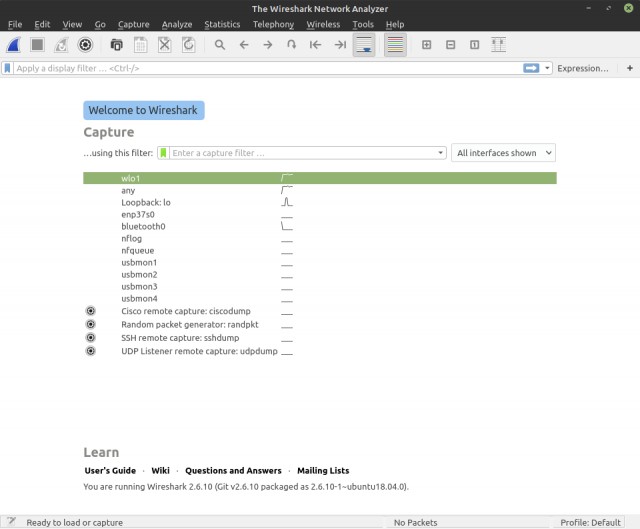Expand capture filter dropdown arrow

point(440,153)
